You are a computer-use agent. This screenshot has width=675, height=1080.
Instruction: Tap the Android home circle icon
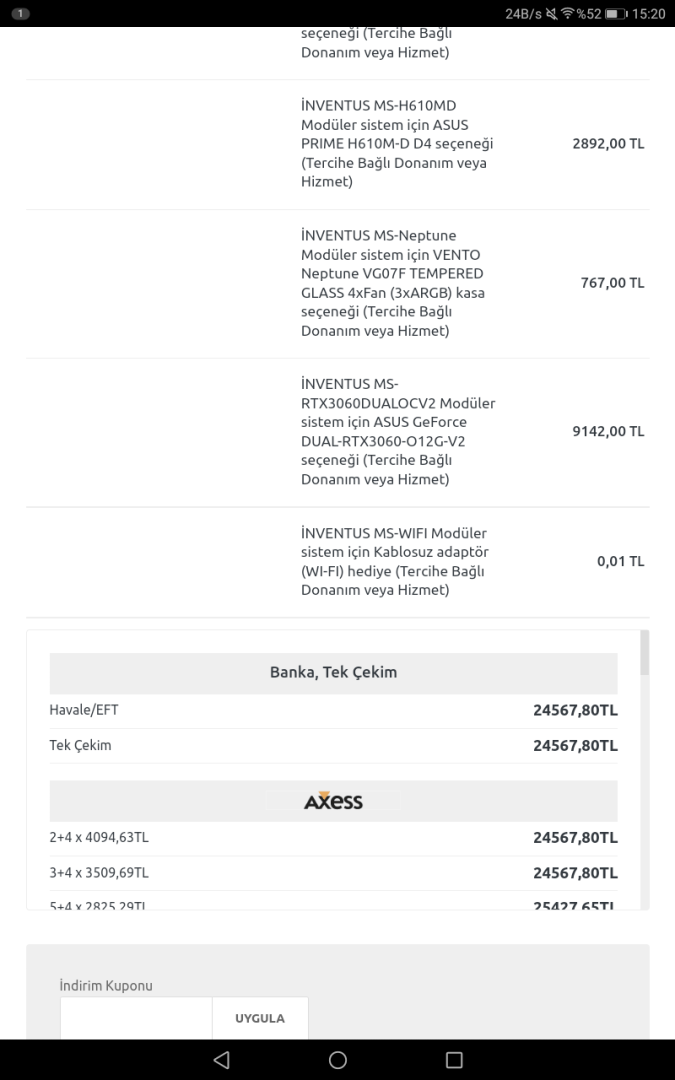coord(338,1060)
